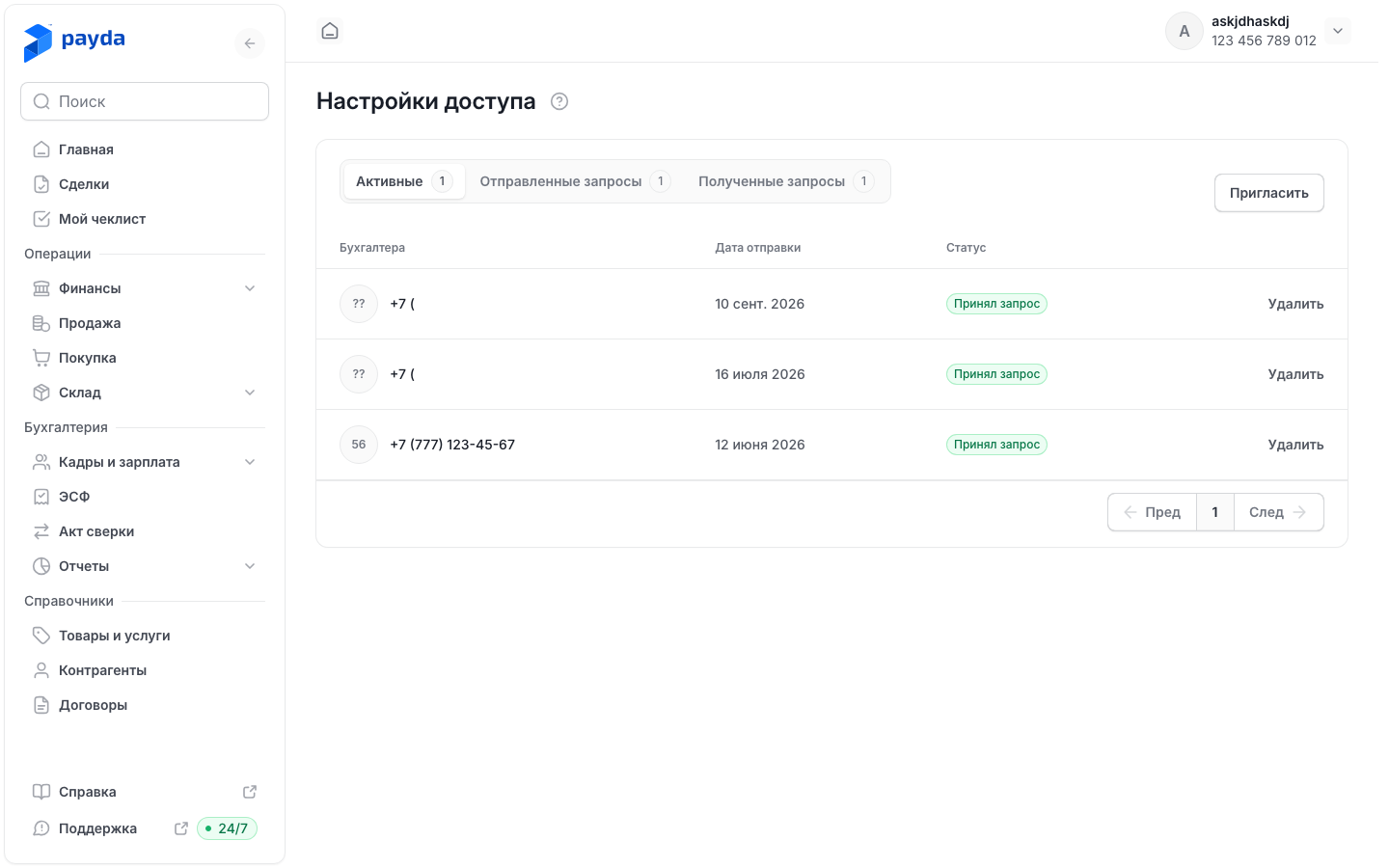Click the Главная house icon in the sidebar
This screenshot has height=868, width=1389.
coord(41,149)
